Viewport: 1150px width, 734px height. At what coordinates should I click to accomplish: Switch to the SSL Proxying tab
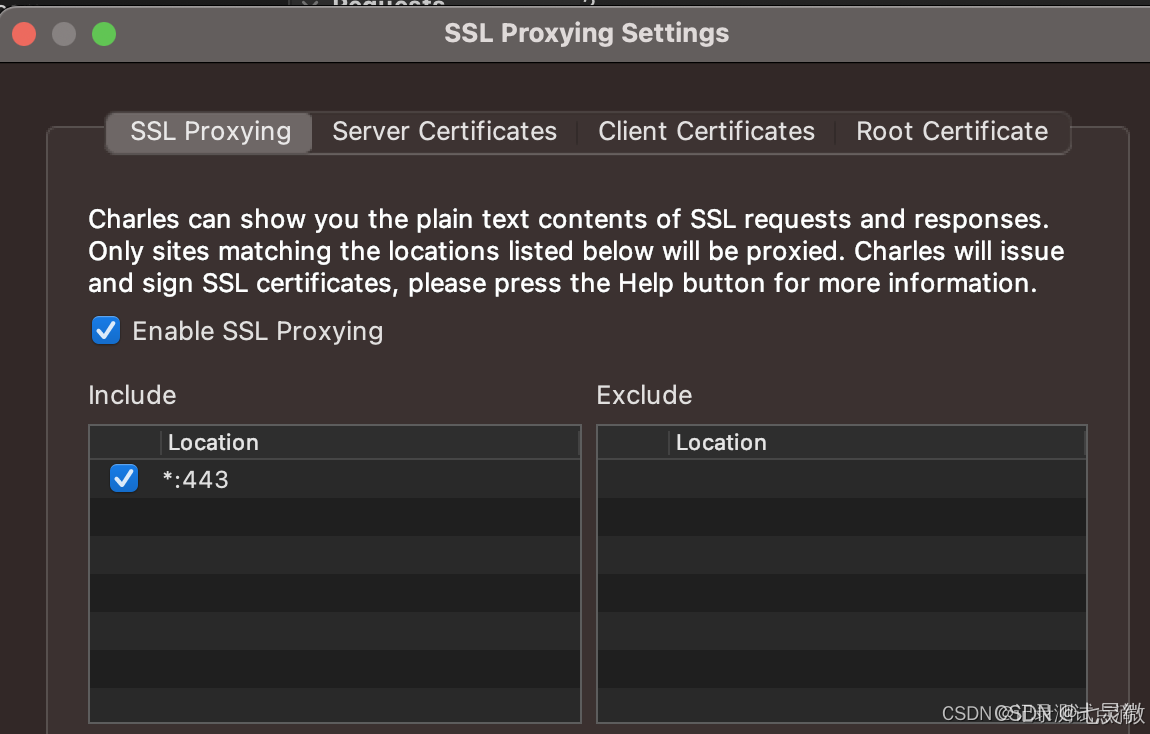coord(210,132)
